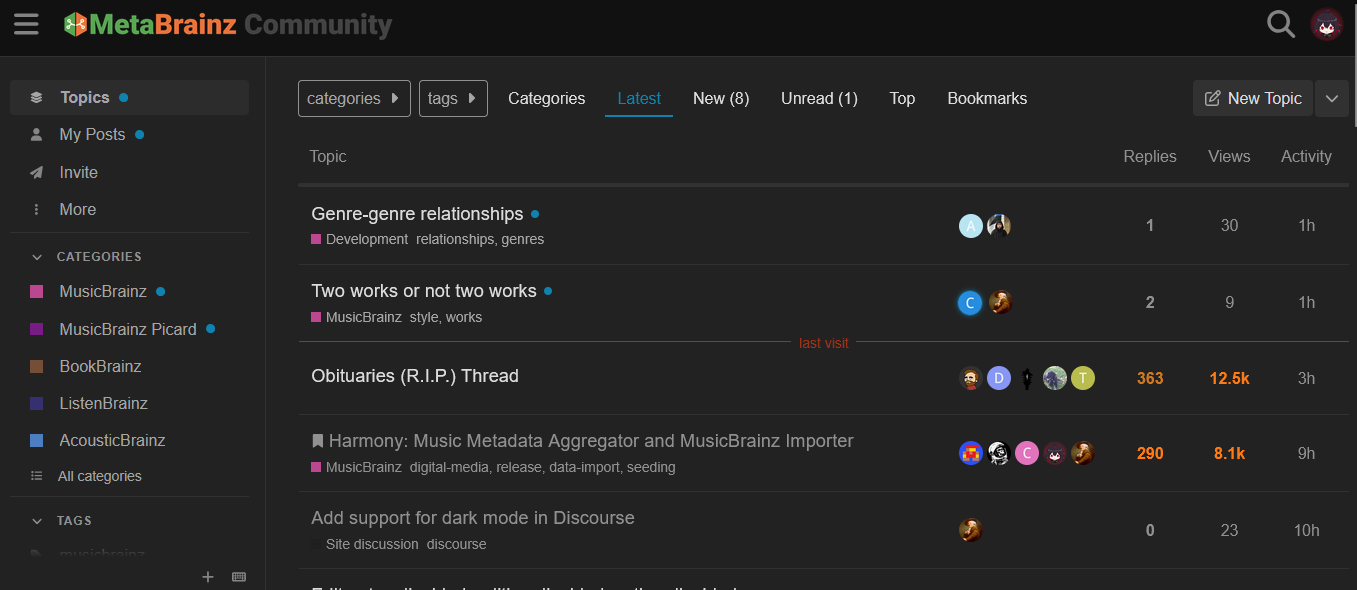
Task: Click second avatar on Genre-genre relationships row
Action: pyautogui.click(x=999, y=226)
